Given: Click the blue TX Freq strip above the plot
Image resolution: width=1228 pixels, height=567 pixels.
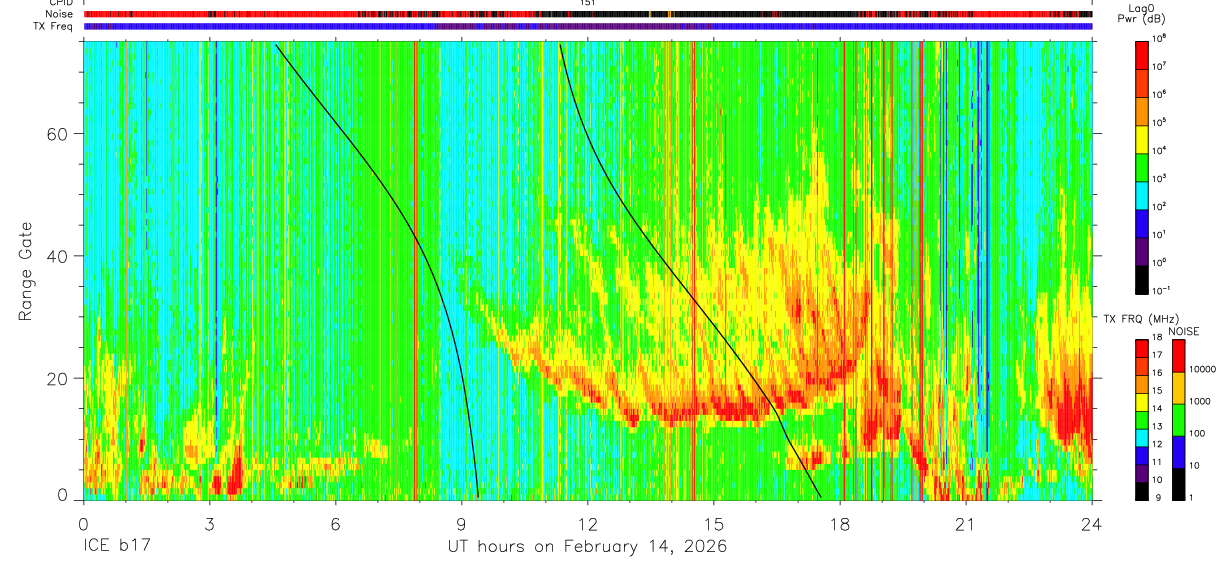Looking at the screenshot, I should 588,27.
